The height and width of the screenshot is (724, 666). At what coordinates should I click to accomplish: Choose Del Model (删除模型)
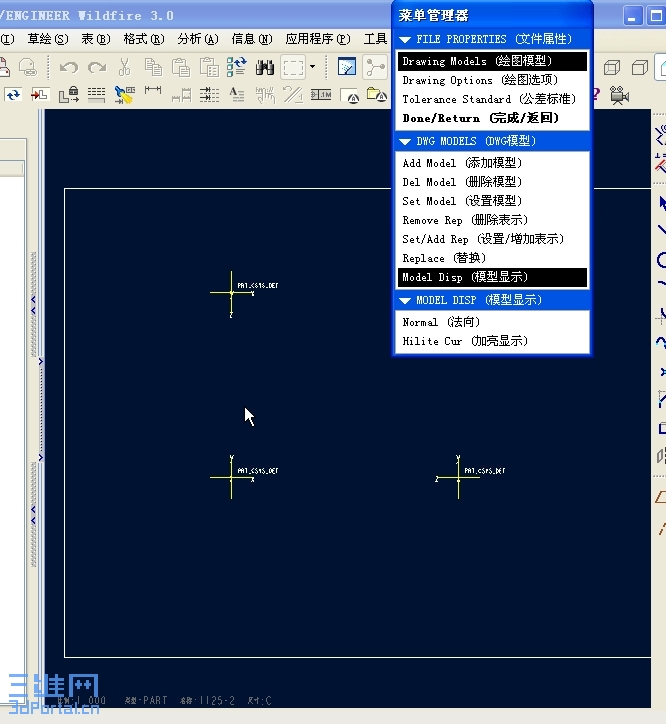492,182
